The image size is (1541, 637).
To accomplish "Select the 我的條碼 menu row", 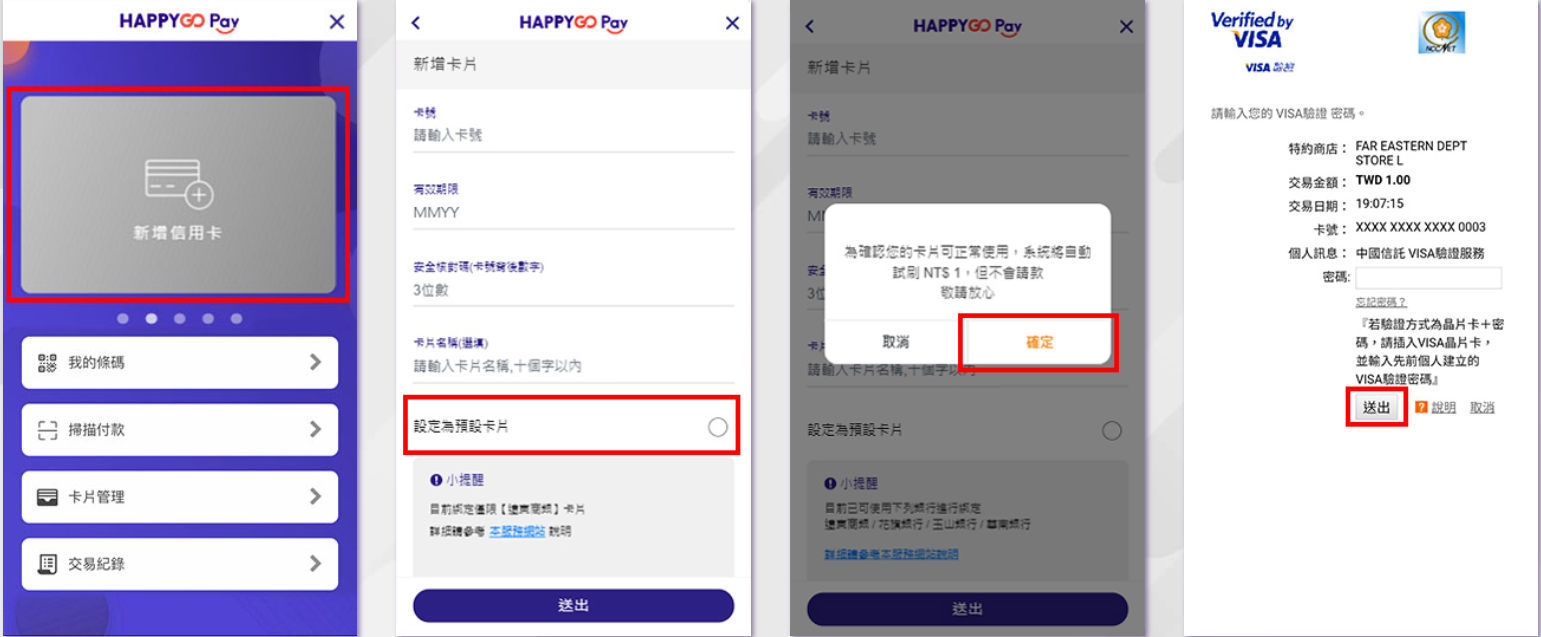I will click(180, 363).
